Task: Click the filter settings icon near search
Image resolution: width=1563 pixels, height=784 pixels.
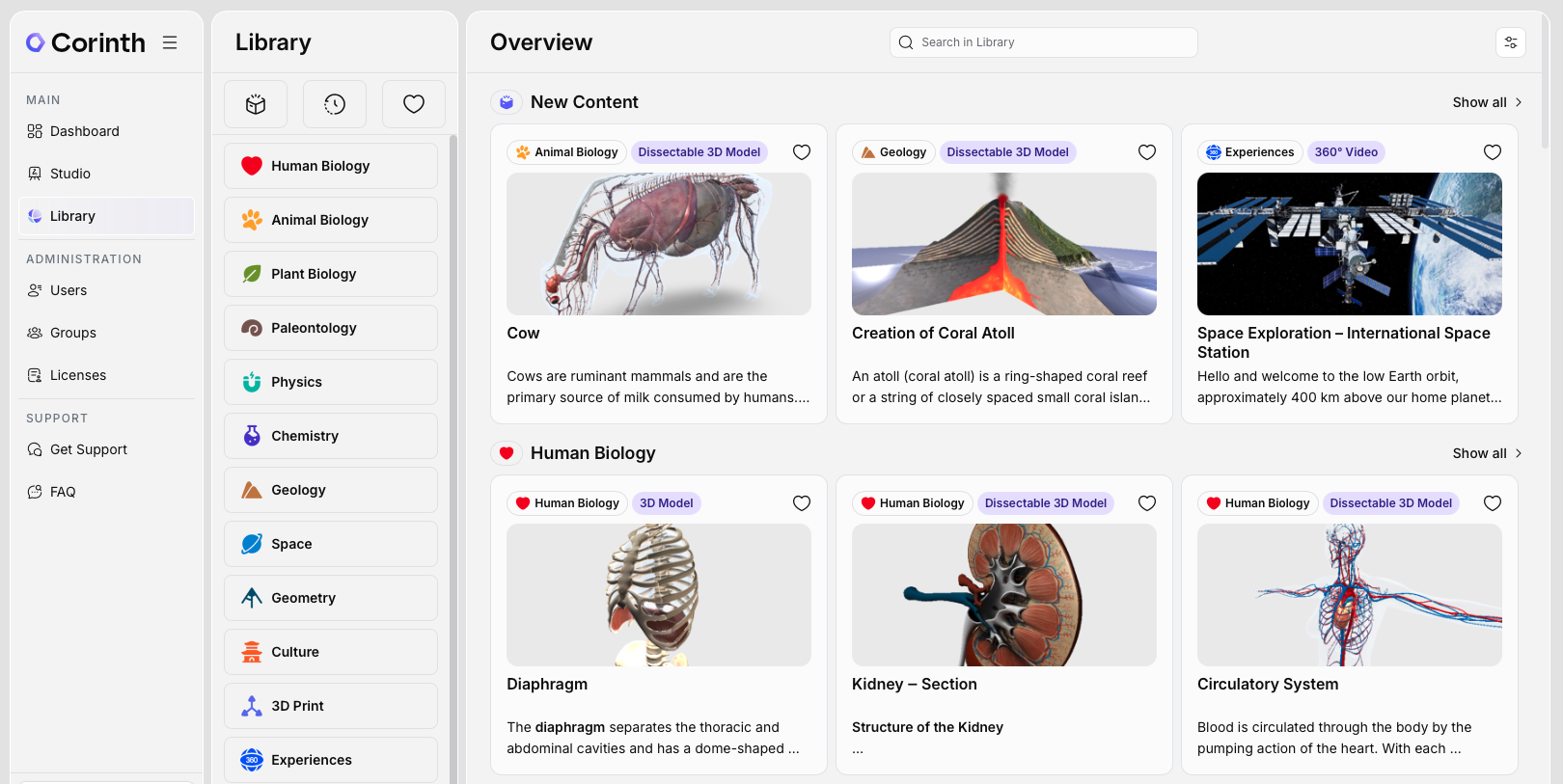Action: [x=1510, y=42]
